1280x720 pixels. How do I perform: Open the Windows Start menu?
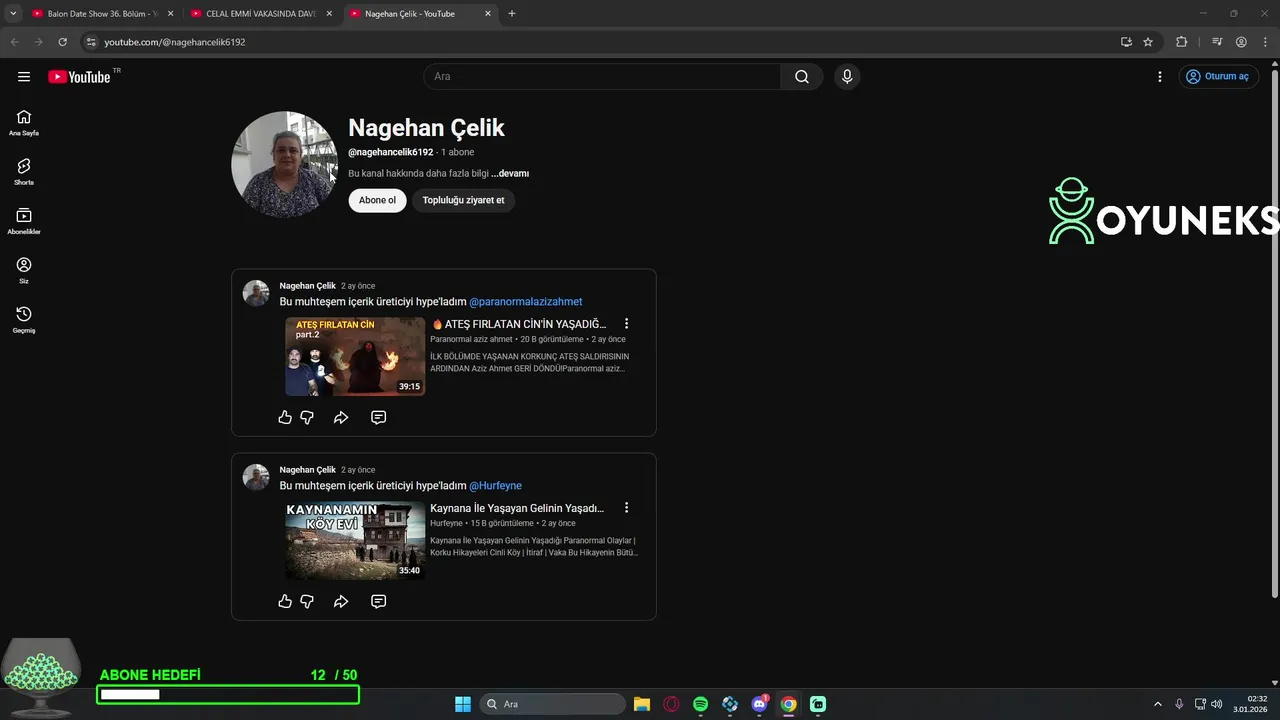pyautogui.click(x=463, y=704)
